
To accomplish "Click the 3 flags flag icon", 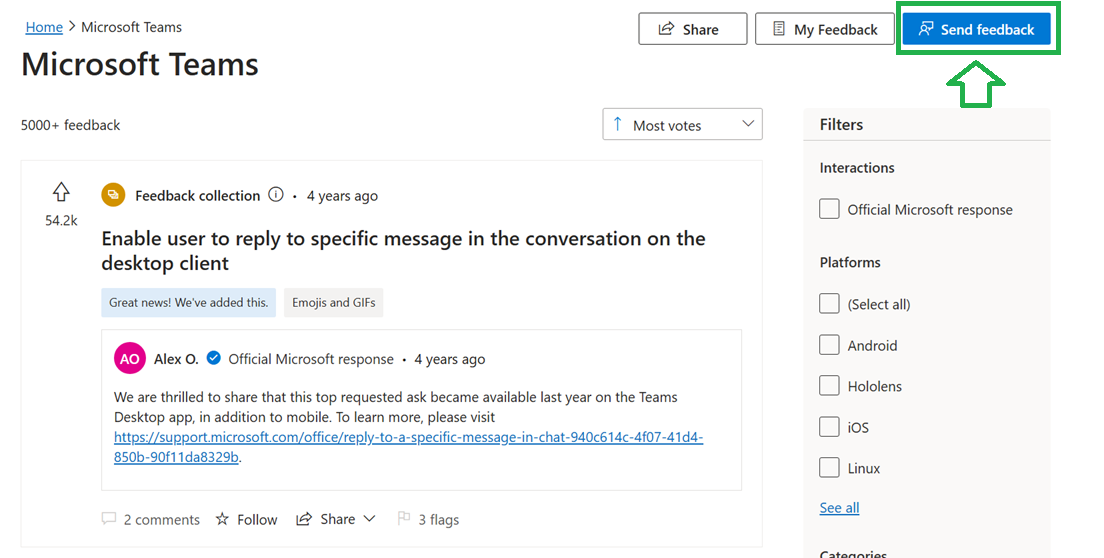I will coord(403,519).
